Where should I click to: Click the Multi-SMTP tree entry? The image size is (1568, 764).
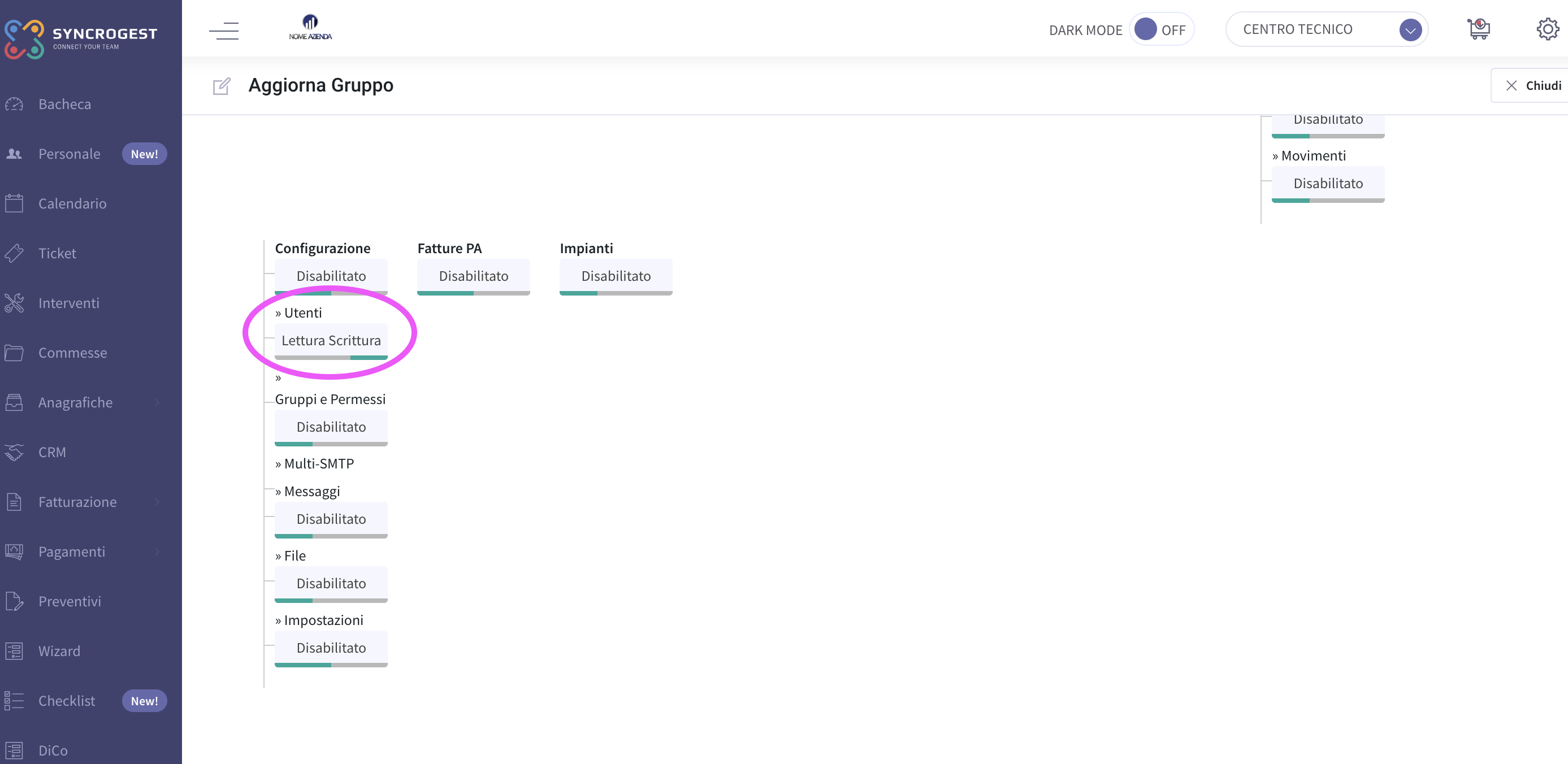(315, 464)
